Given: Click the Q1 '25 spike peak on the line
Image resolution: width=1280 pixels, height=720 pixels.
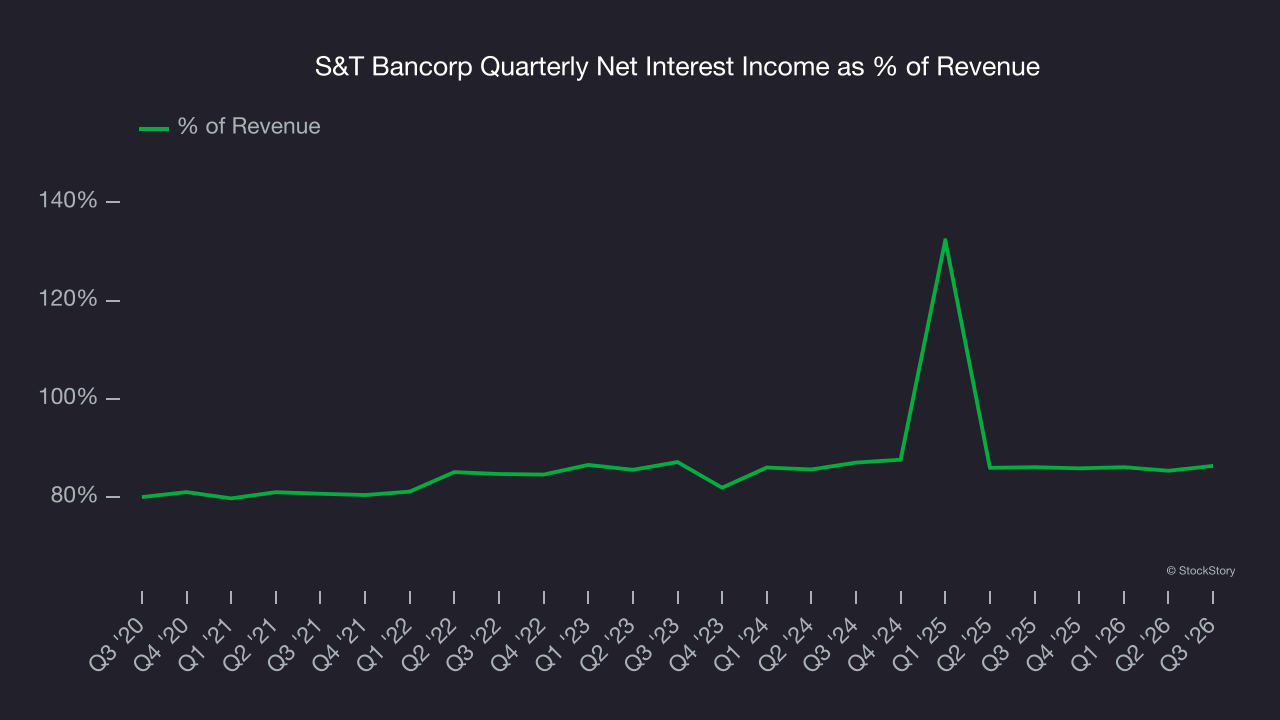Looking at the screenshot, I should tap(945, 239).
